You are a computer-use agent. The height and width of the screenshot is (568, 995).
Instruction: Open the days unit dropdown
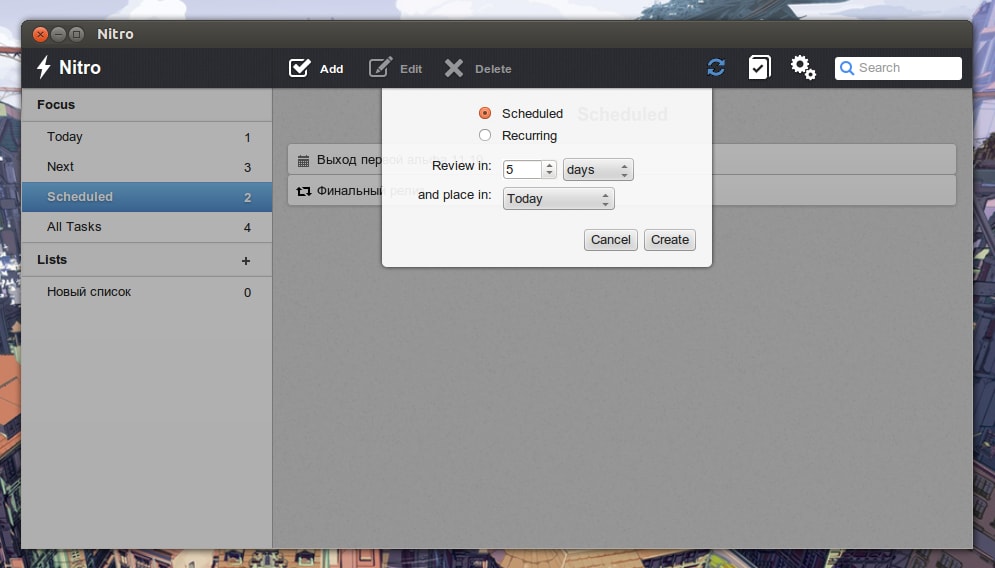point(598,169)
